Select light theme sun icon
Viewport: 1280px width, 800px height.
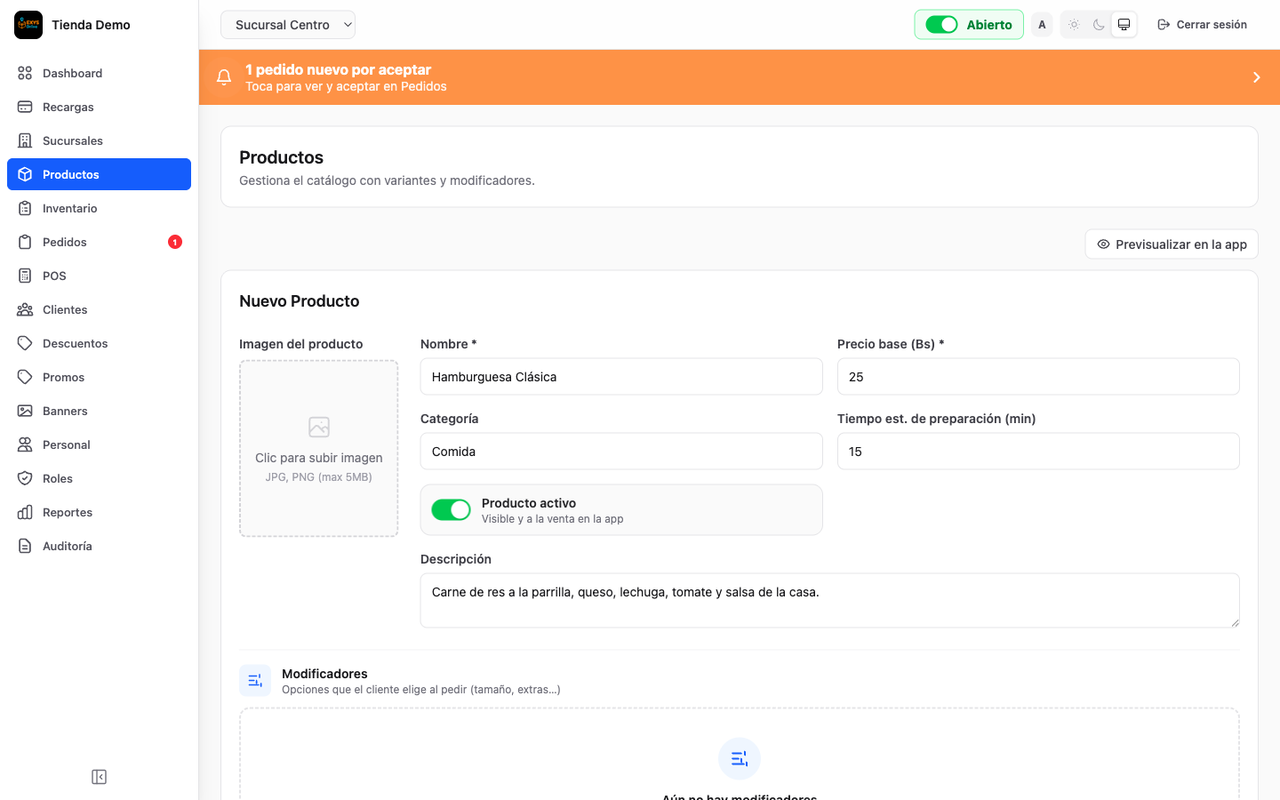tap(1074, 25)
